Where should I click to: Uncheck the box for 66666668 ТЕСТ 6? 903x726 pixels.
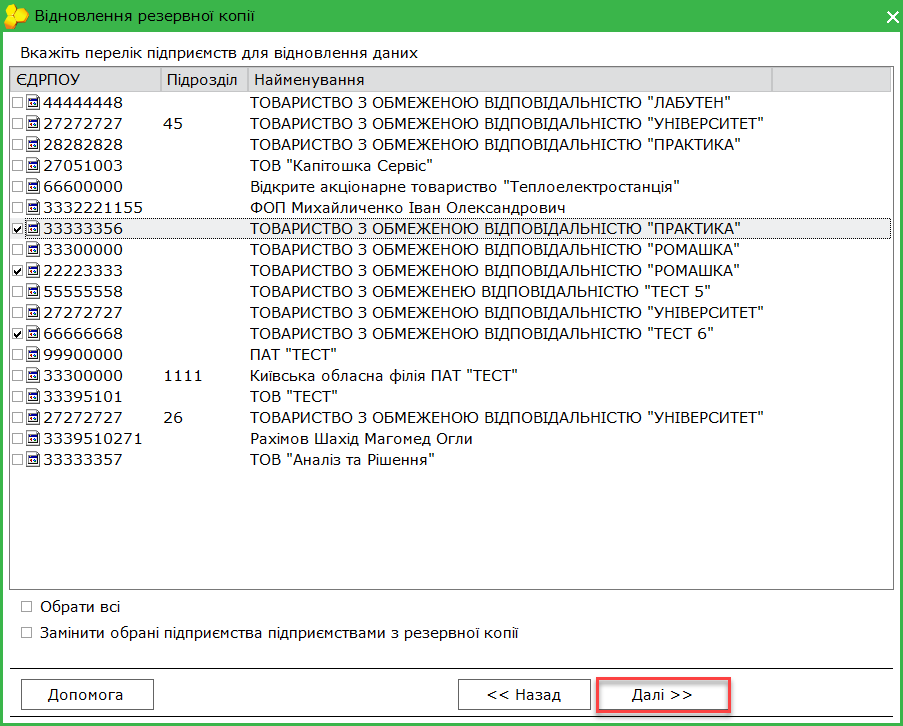(x=17, y=334)
